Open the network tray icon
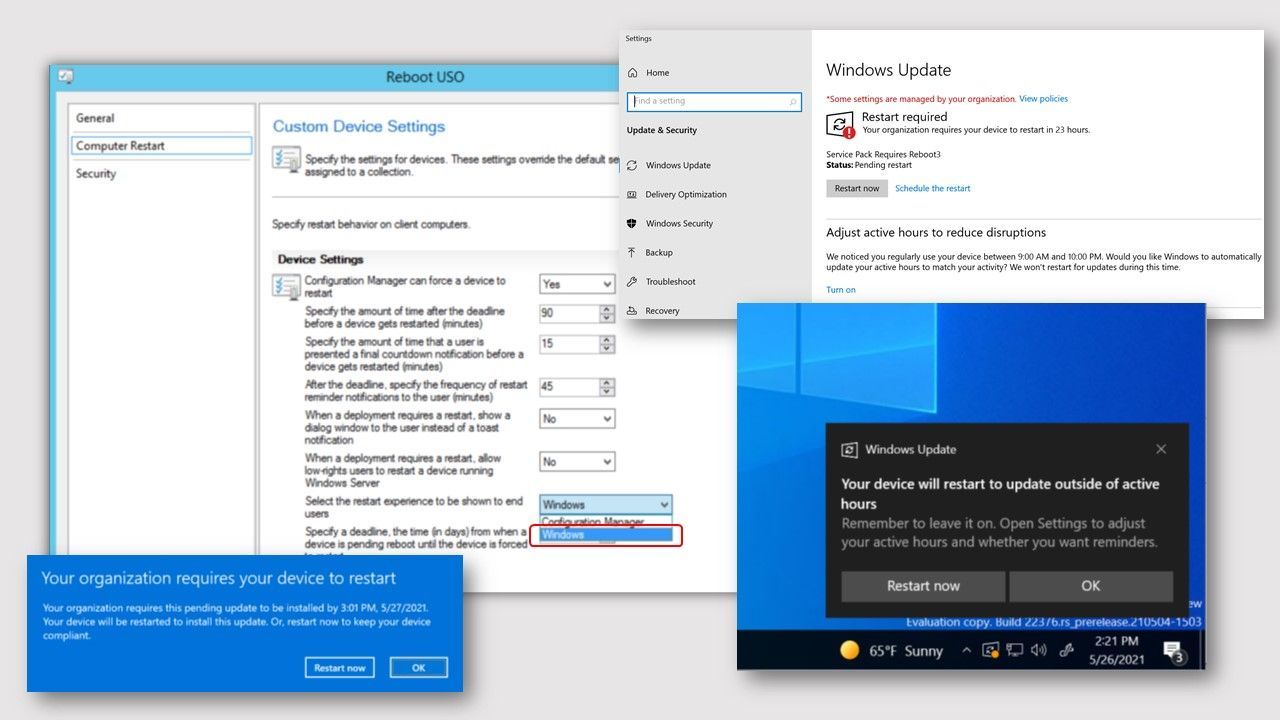This screenshot has height=720, width=1280. [1015, 651]
